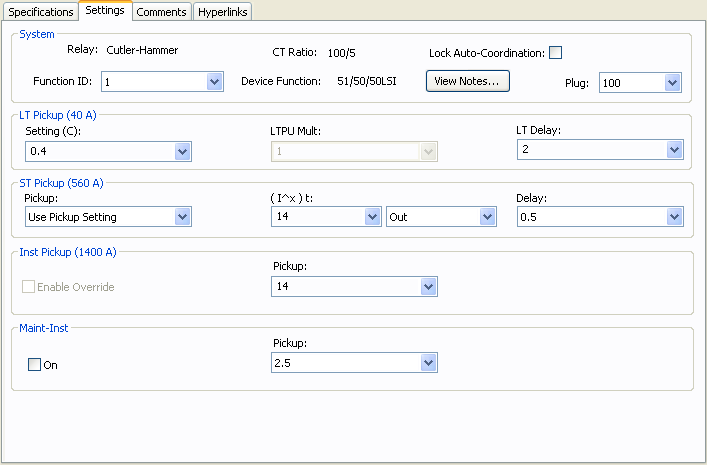Screen dimensions: 707x465
Task: Toggle the Maint-Inst On checkbox
Action: tap(34, 365)
